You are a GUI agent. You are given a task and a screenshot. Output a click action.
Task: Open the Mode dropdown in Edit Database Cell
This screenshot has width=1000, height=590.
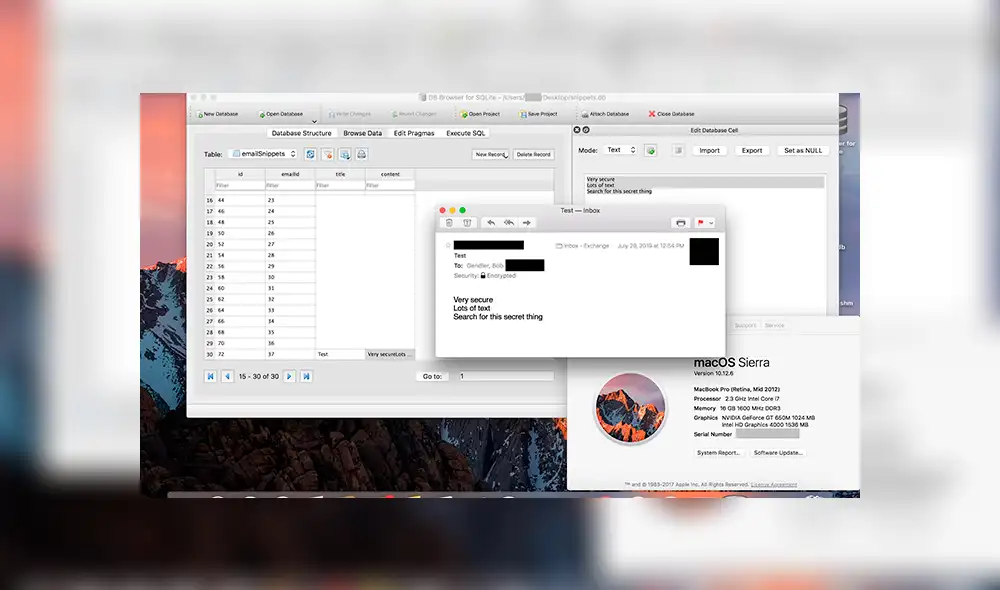(622, 149)
